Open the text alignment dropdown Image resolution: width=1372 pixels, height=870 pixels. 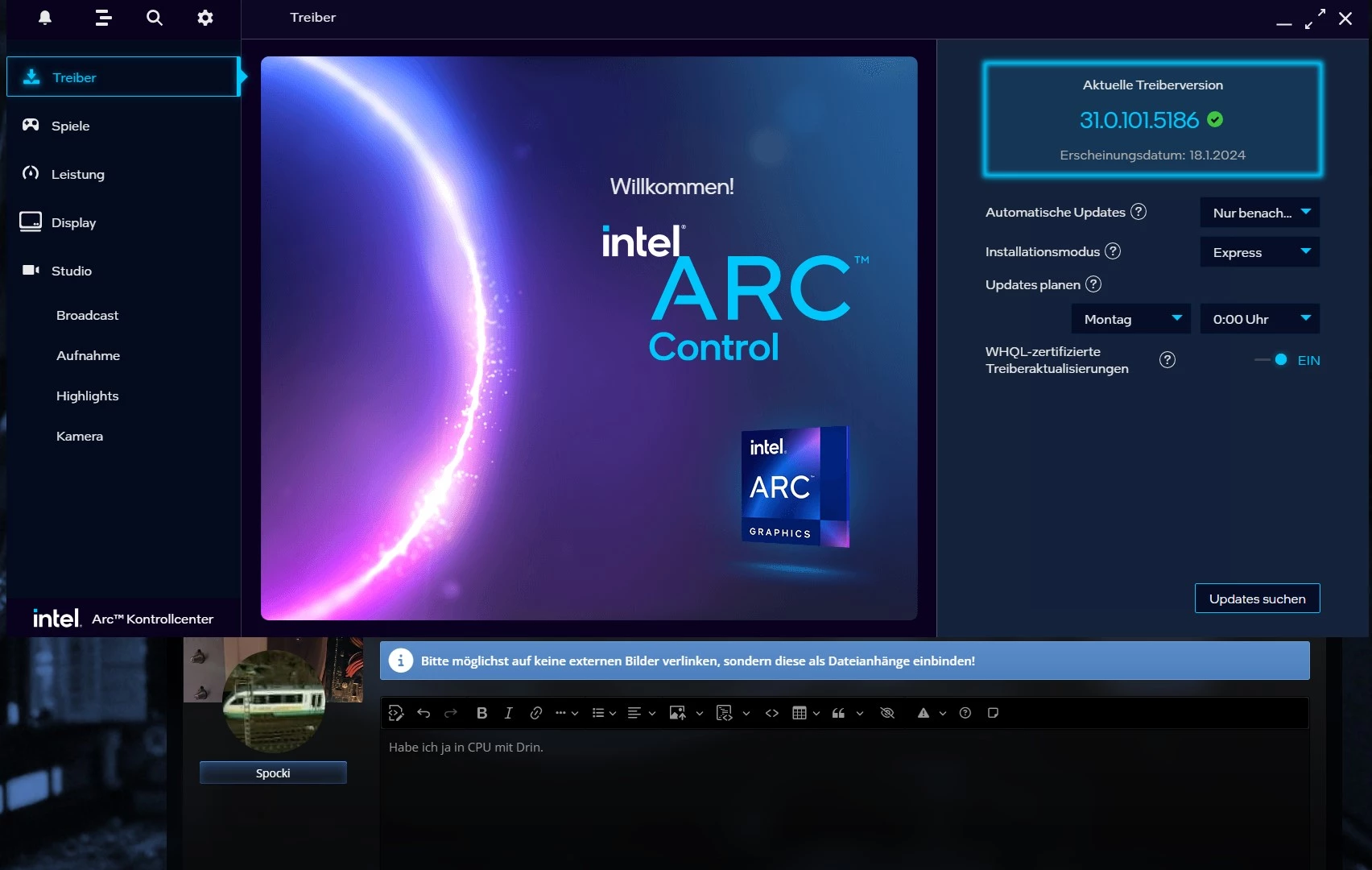pyautogui.click(x=642, y=713)
